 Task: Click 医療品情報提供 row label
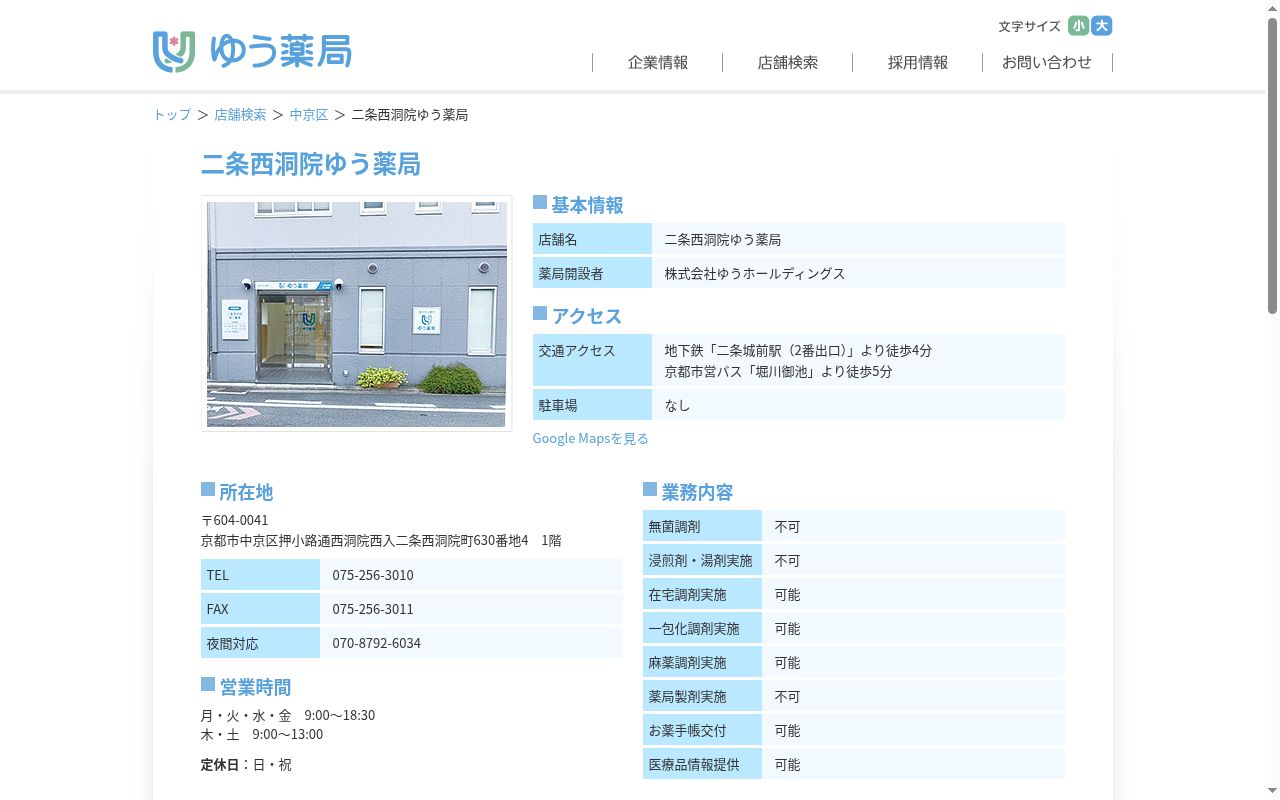pos(702,764)
